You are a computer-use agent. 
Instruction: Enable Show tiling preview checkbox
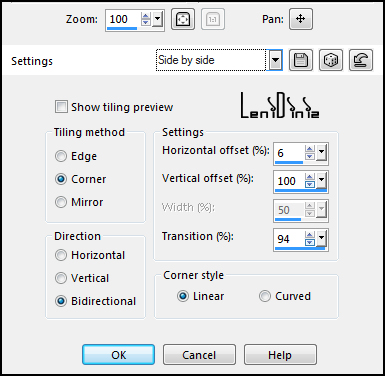point(61,107)
